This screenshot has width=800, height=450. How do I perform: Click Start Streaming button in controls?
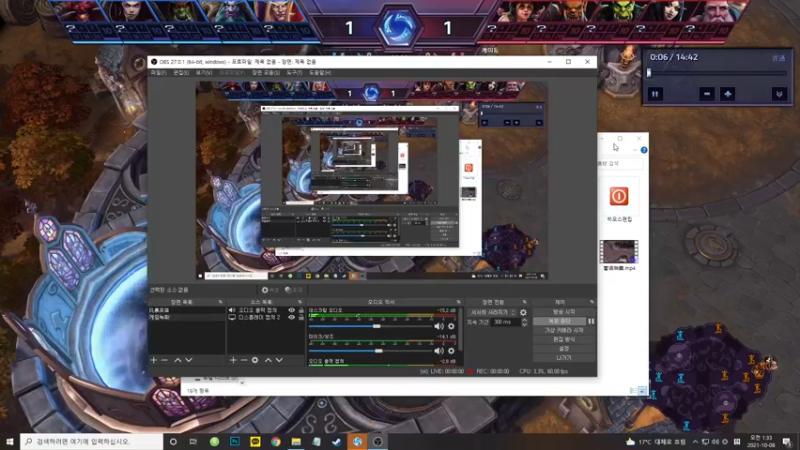564,312
